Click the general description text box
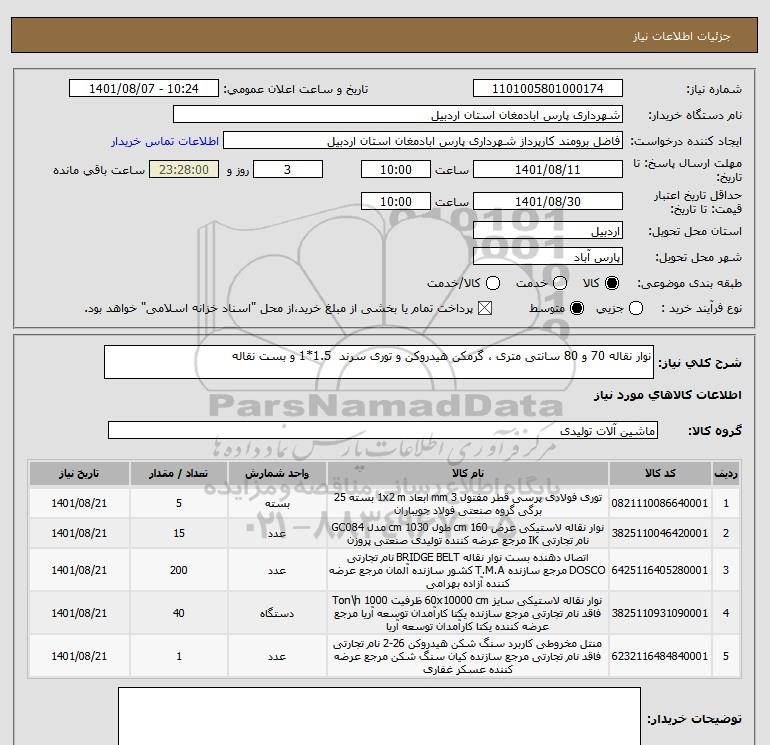 click(379, 362)
